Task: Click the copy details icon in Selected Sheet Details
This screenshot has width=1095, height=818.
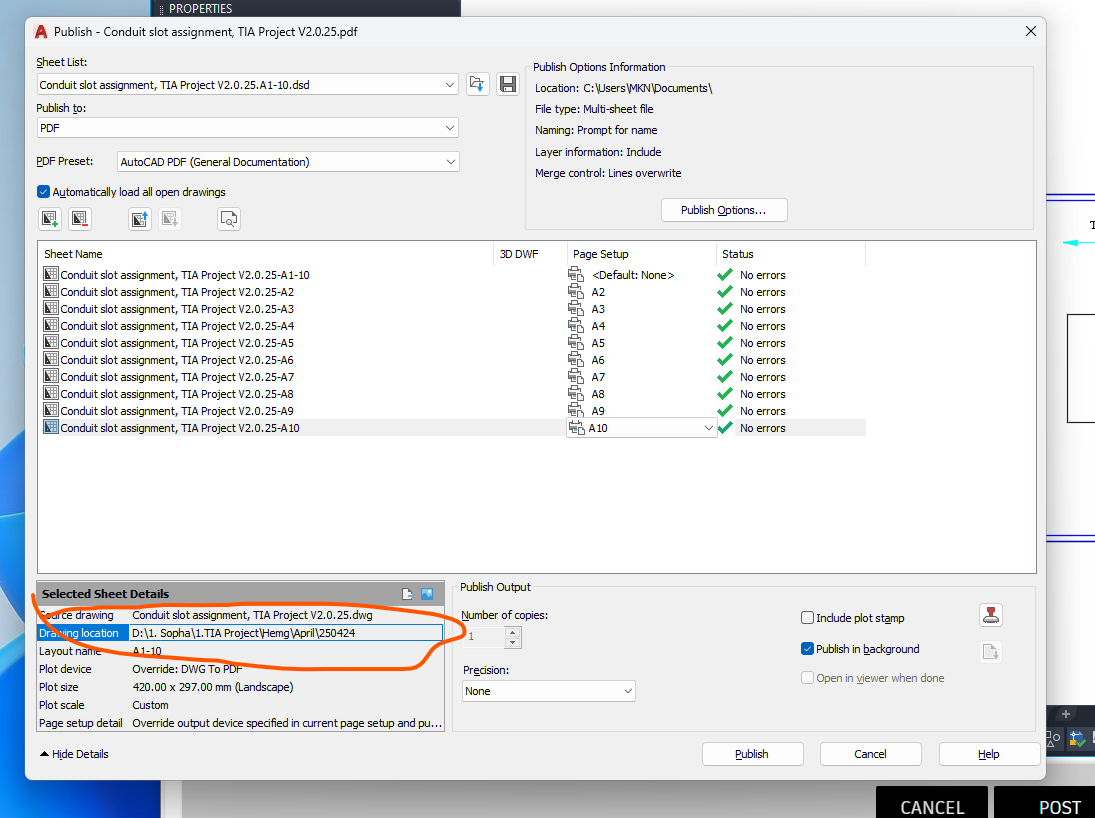Action: (x=408, y=594)
